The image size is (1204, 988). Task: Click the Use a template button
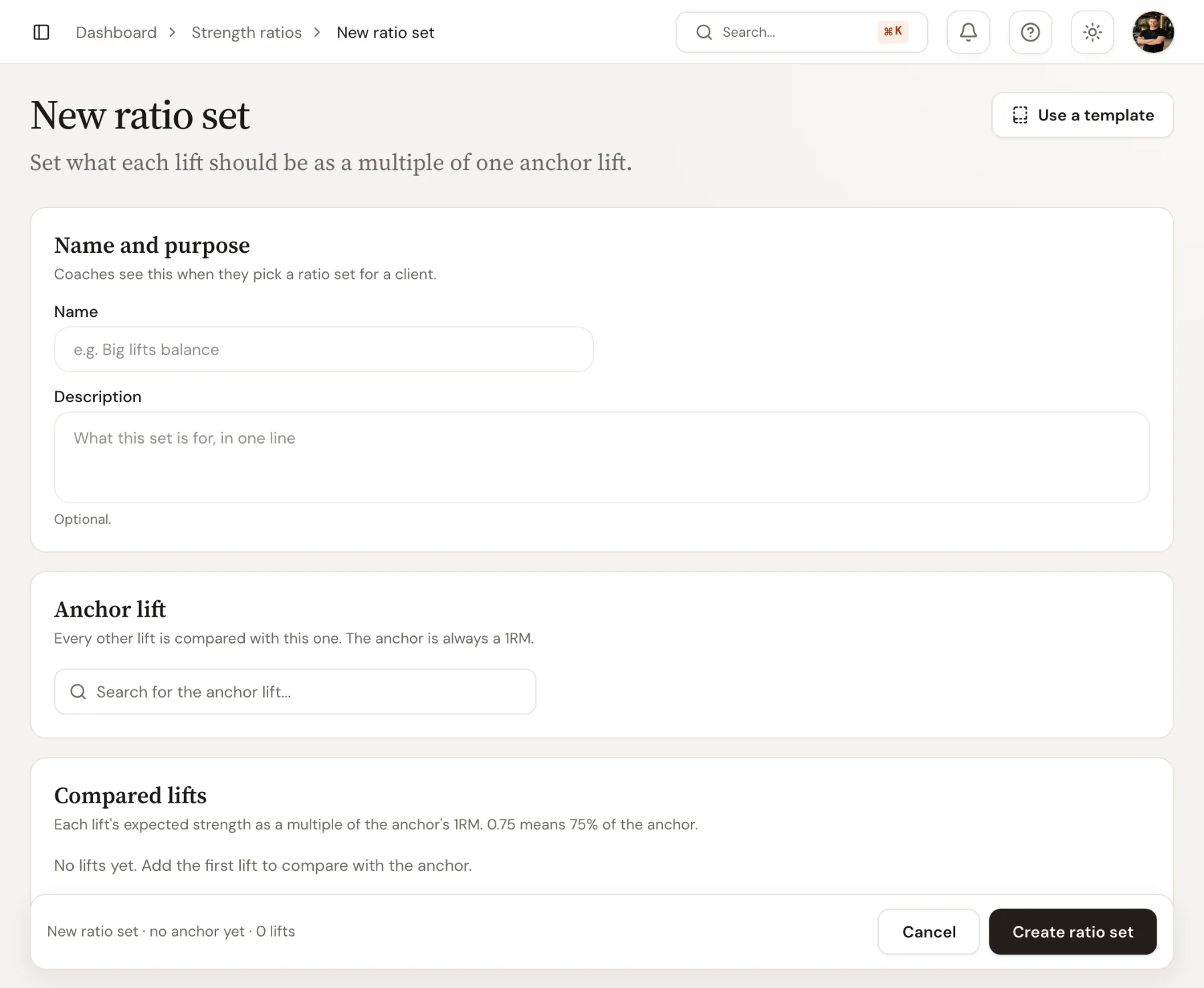[x=1082, y=115]
